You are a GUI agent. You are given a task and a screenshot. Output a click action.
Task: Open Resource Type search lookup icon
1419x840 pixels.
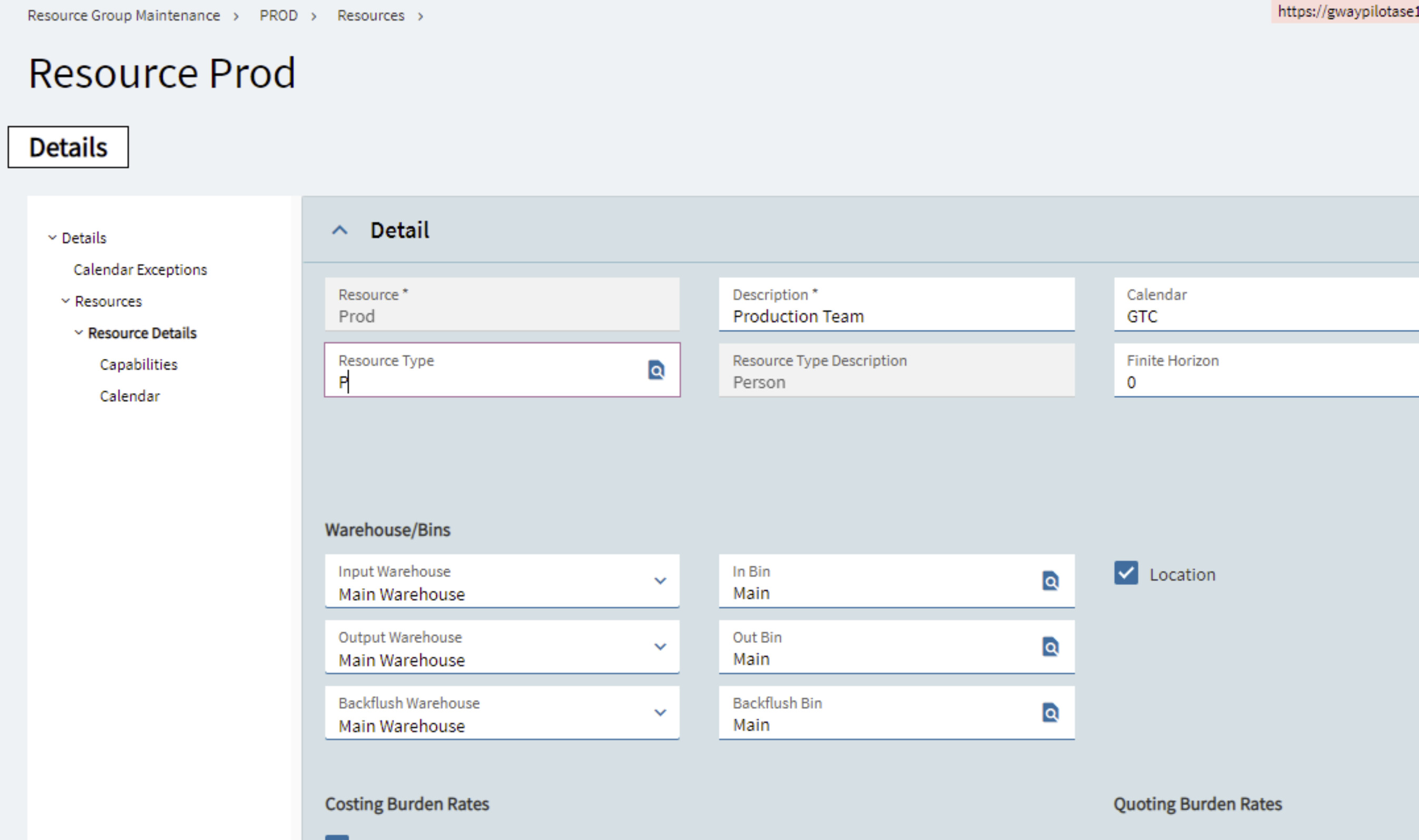coord(655,370)
